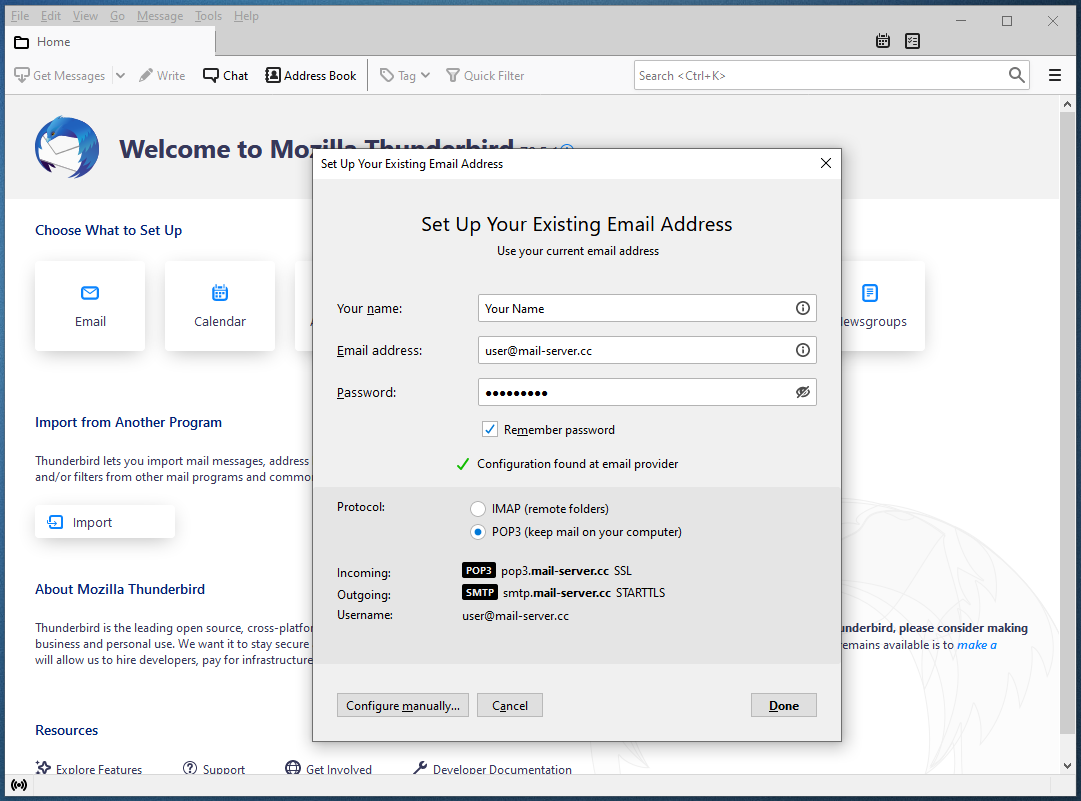Select the IMAP (remote folders) protocol
Viewport: 1081px width, 801px height.
click(478, 509)
